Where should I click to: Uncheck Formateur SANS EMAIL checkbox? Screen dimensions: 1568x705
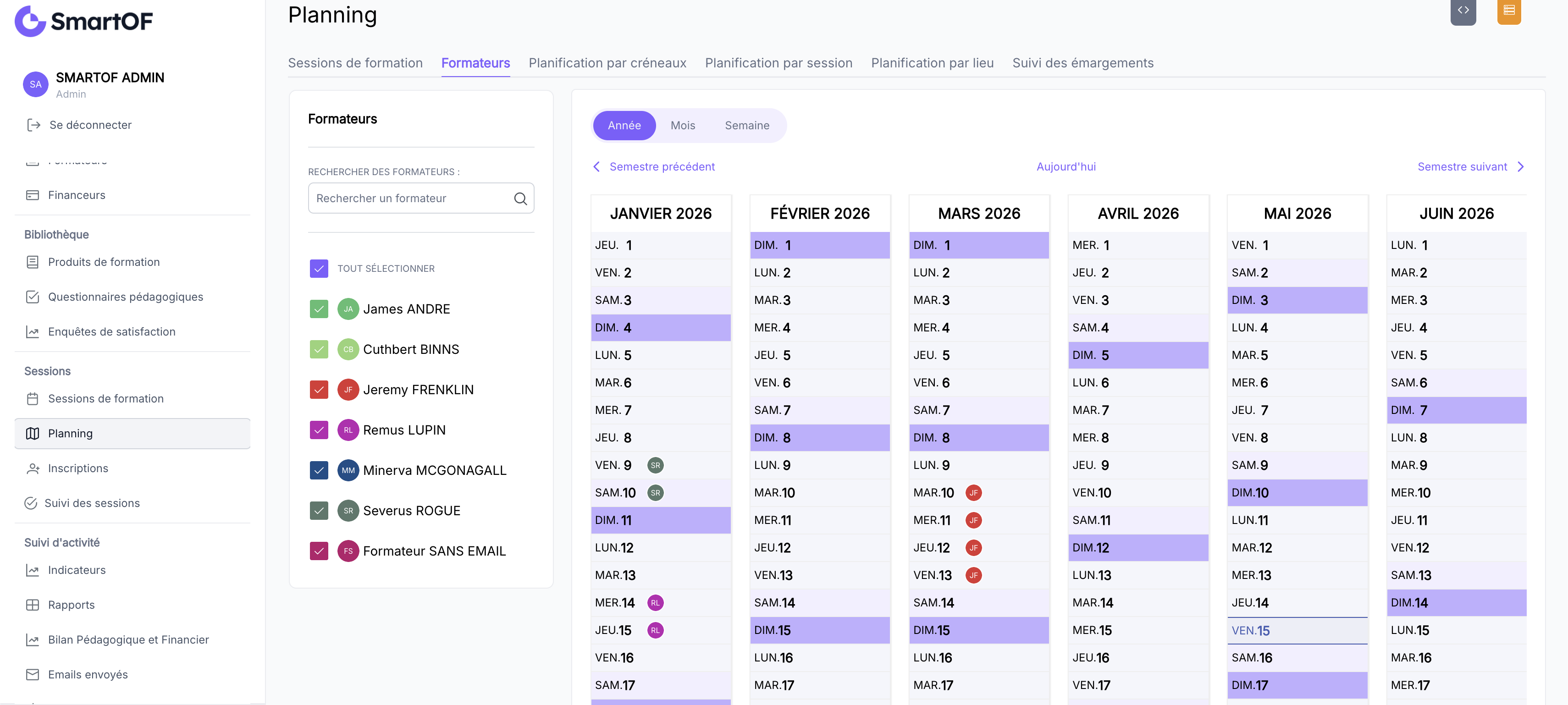tap(319, 551)
